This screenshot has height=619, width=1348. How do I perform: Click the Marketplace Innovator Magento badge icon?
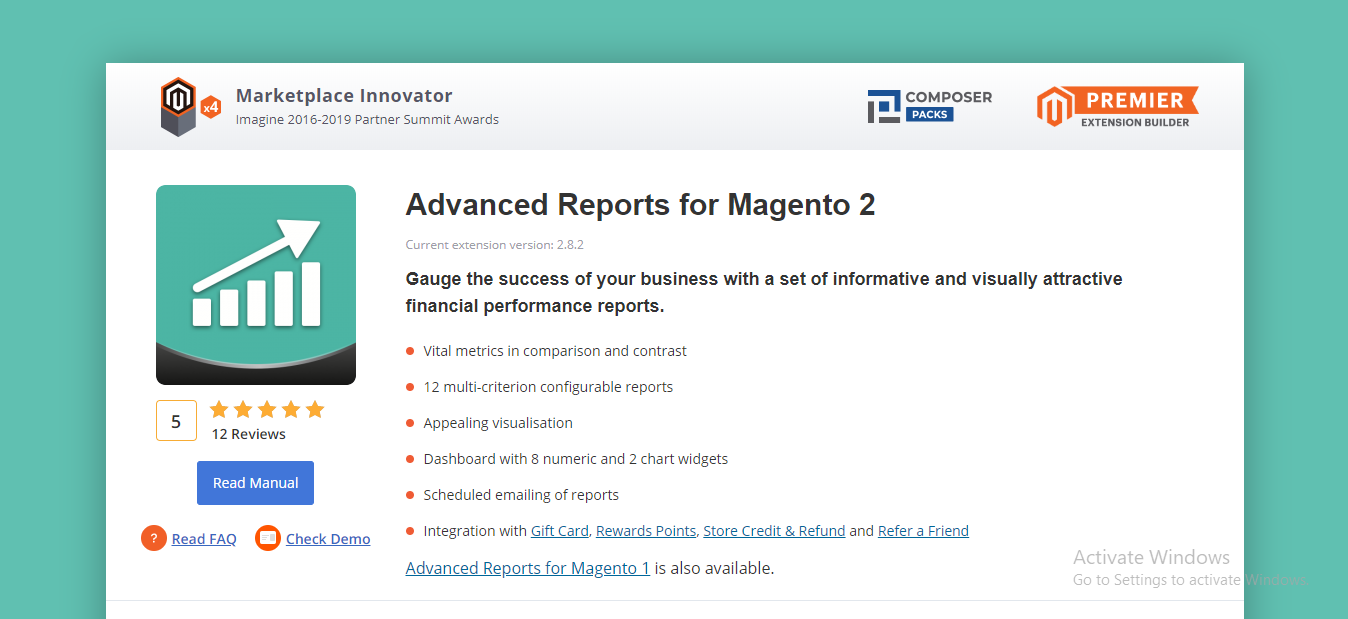[x=176, y=103]
